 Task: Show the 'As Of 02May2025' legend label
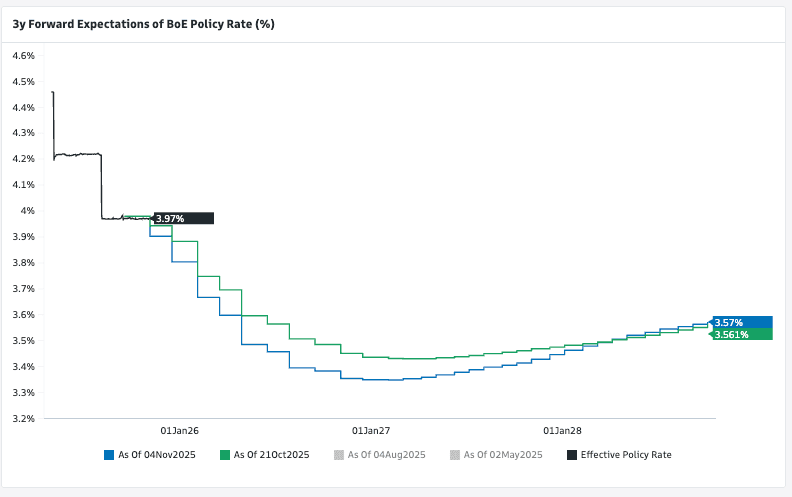click(502, 455)
